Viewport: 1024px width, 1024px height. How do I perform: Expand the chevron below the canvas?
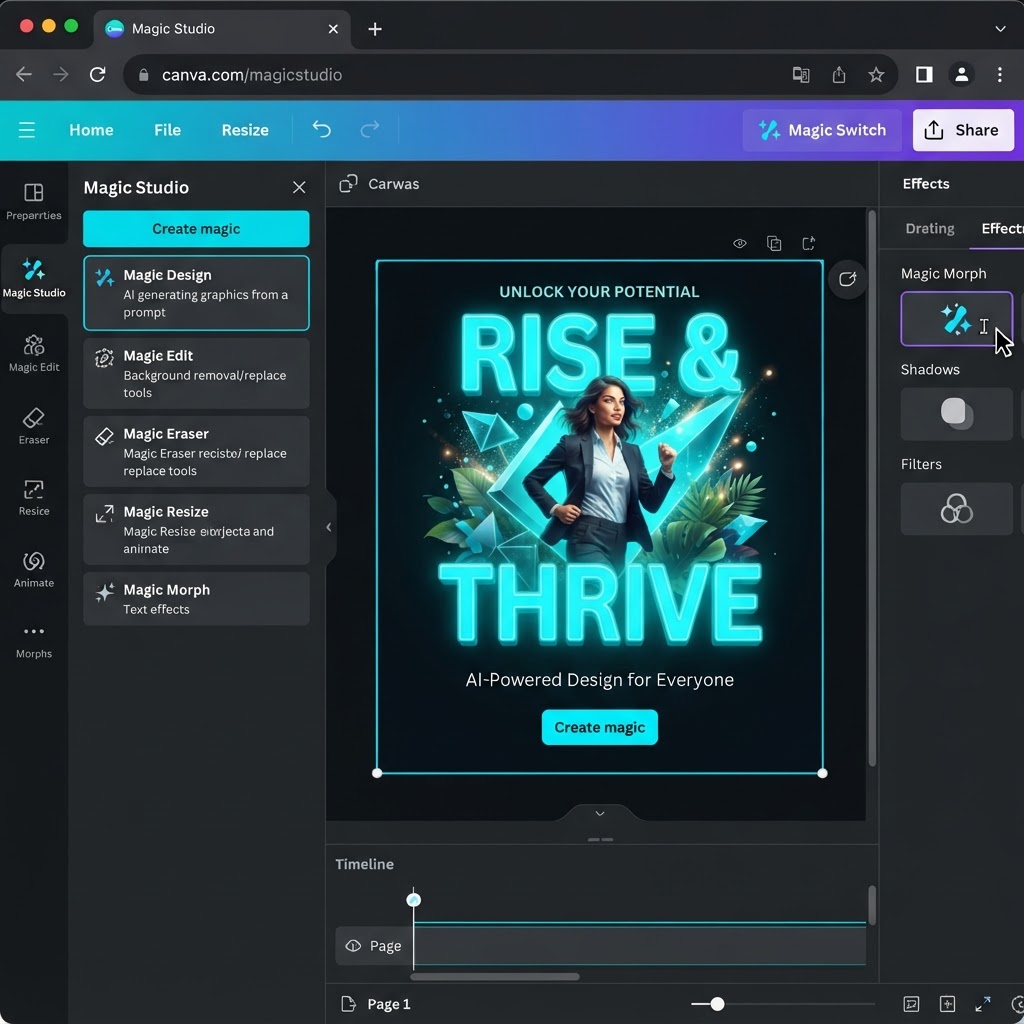pos(600,814)
